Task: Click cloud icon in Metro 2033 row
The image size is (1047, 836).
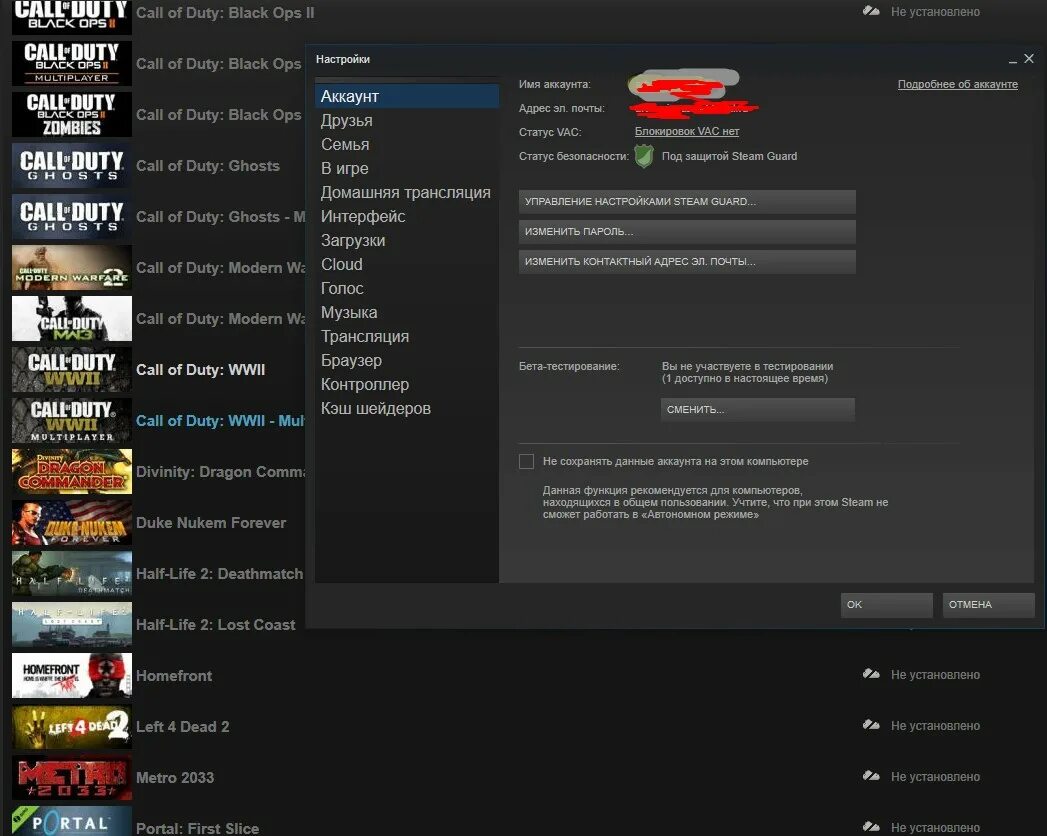Action: click(871, 776)
